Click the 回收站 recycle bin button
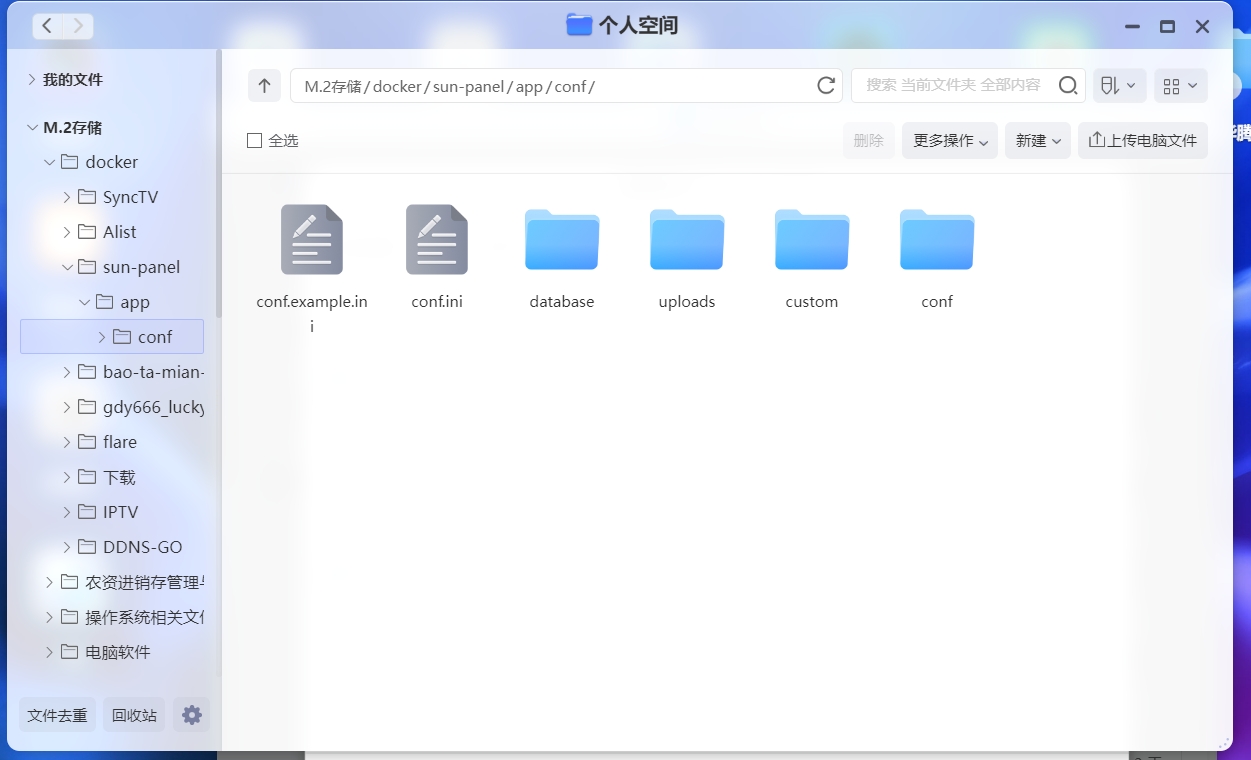 [134, 715]
